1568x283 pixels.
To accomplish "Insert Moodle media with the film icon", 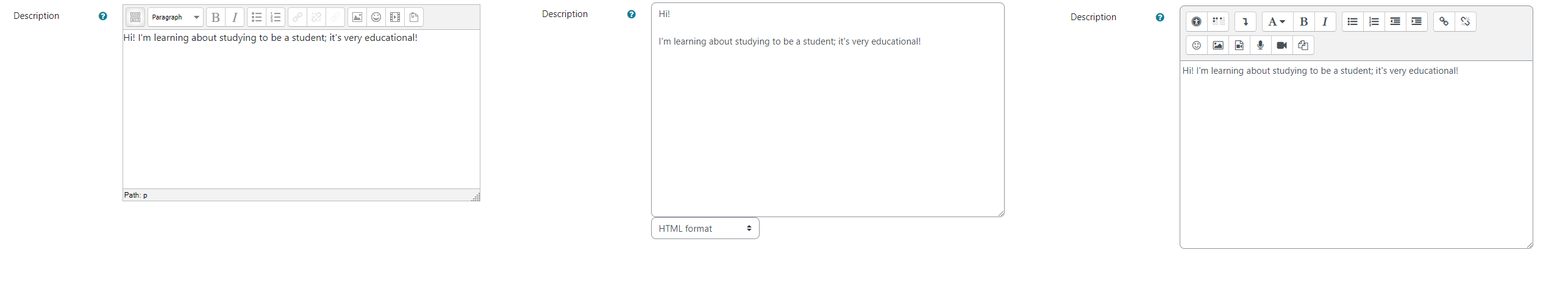I will (x=395, y=17).
